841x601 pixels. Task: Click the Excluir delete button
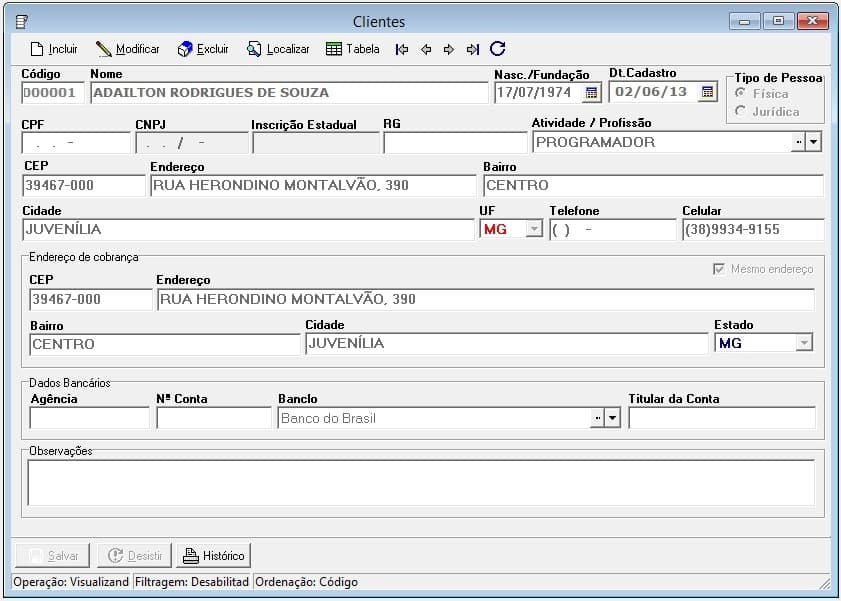pos(203,49)
